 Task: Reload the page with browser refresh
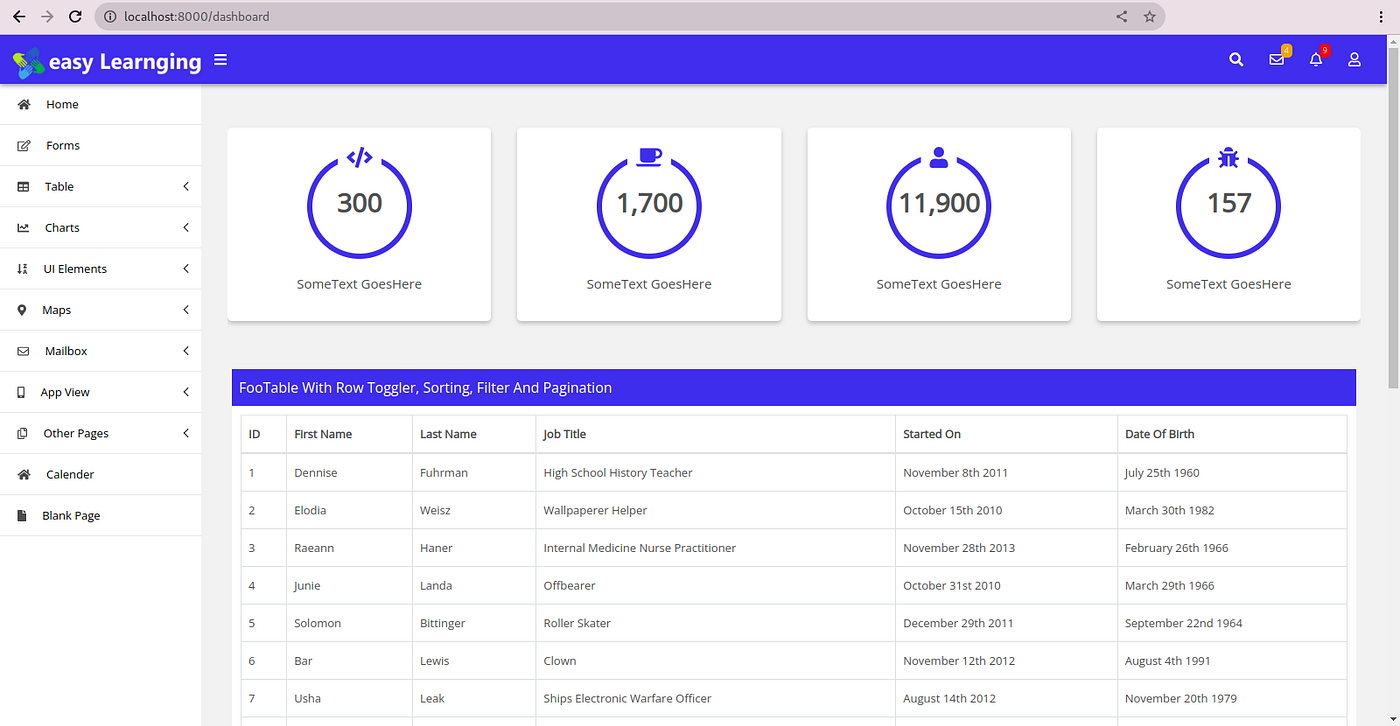click(x=75, y=17)
